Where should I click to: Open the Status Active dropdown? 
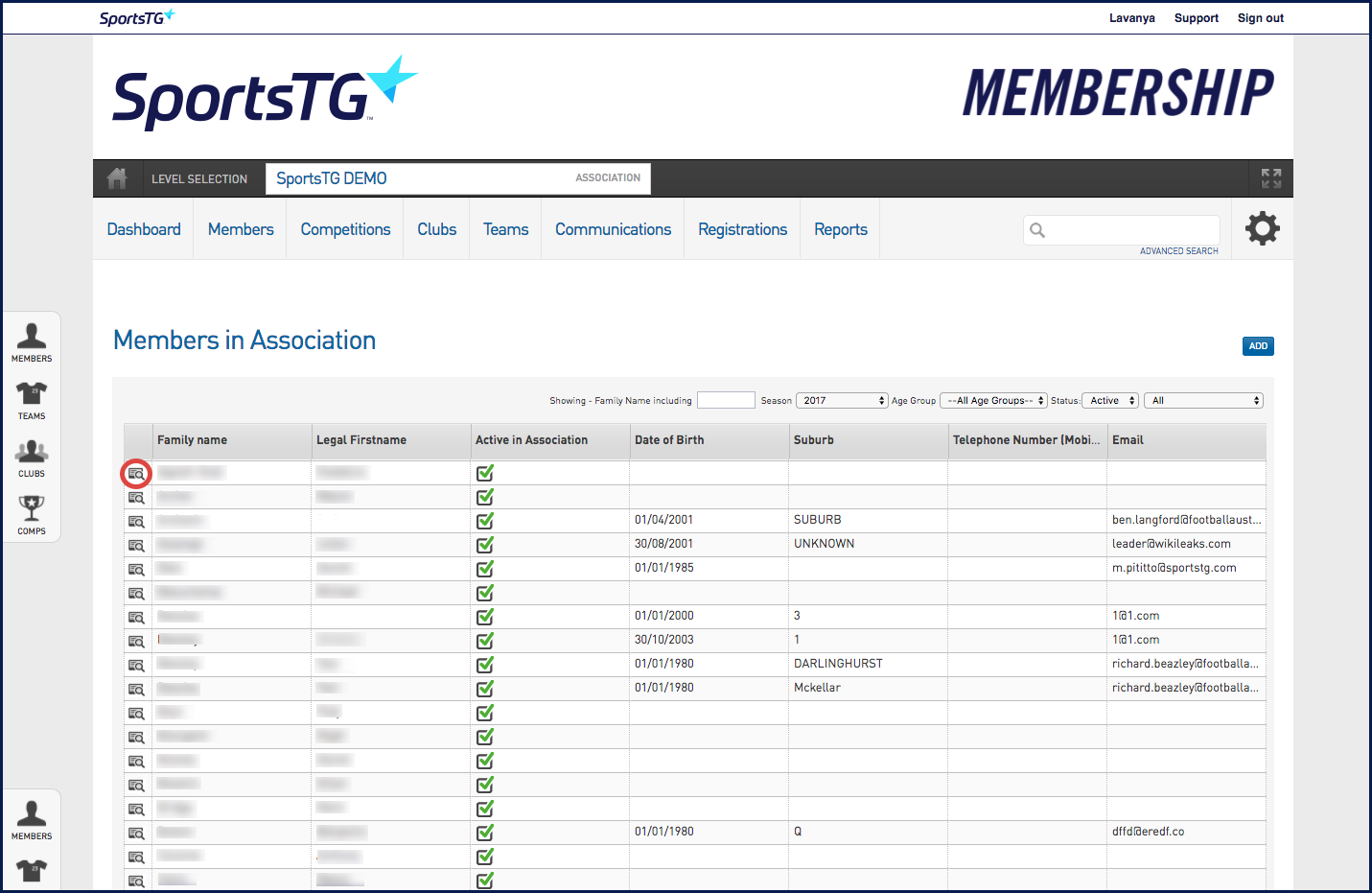[1110, 401]
